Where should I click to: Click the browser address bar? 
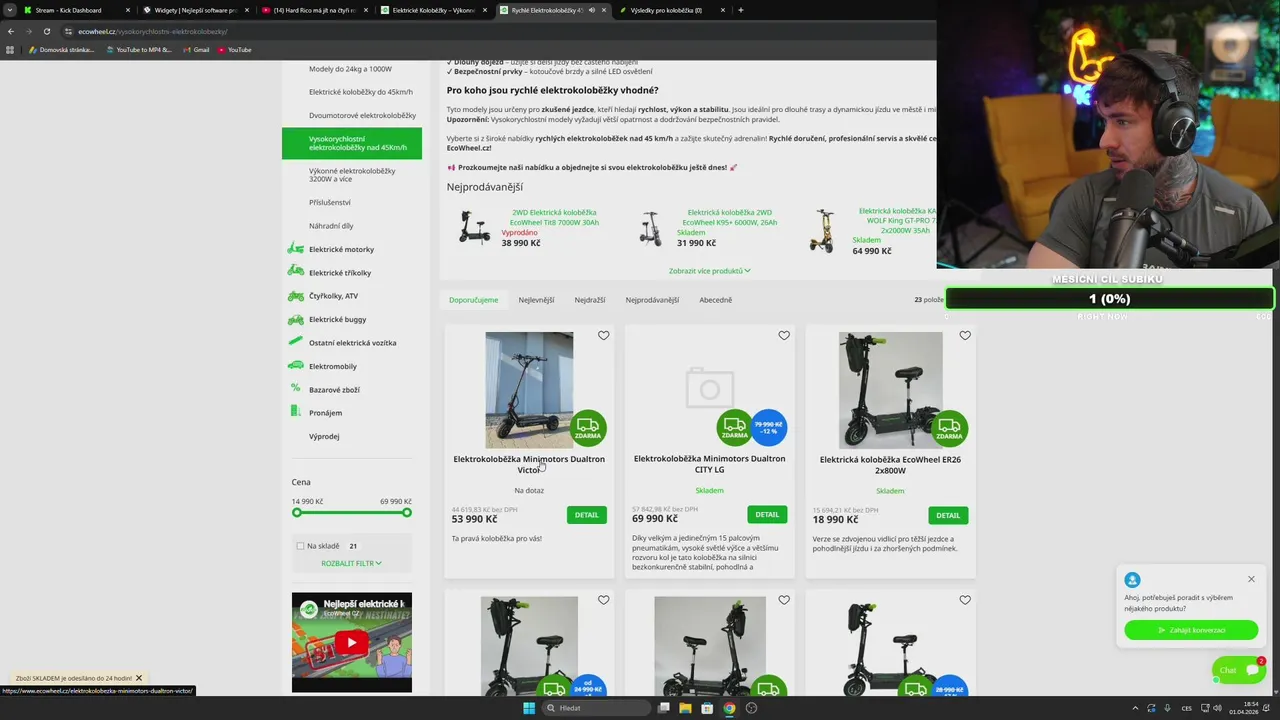coord(500,31)
